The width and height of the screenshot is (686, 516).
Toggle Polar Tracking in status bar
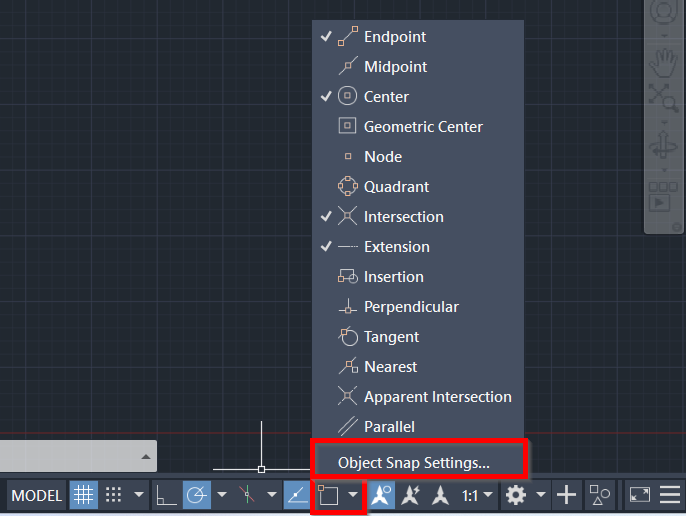click(196, 495)
